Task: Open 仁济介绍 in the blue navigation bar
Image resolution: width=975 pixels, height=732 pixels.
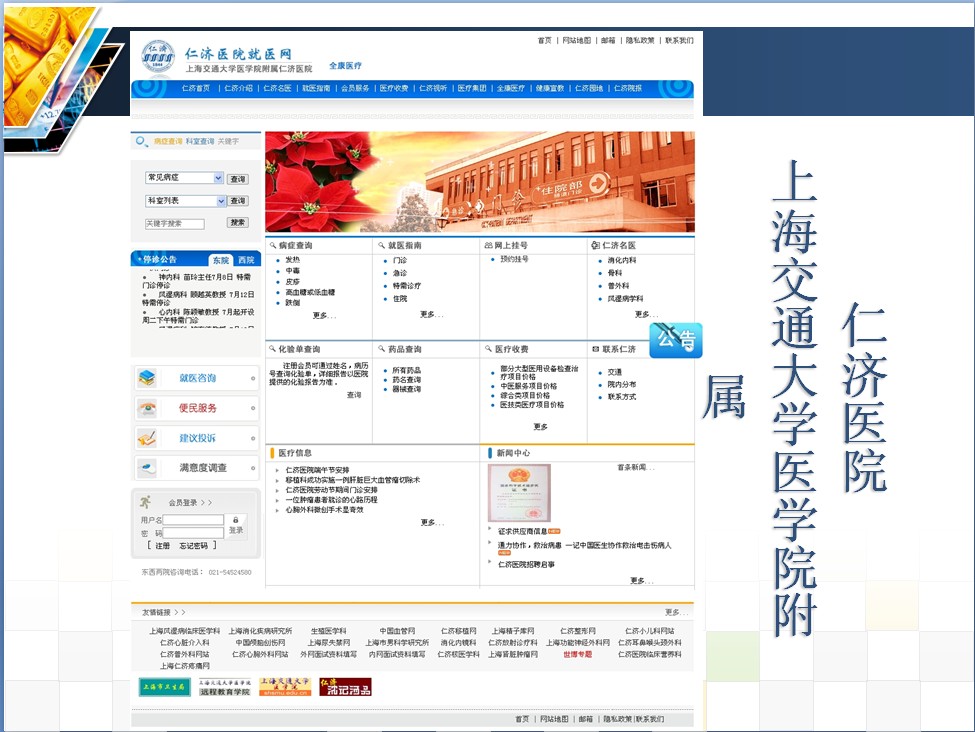Action: click(238, 88)
